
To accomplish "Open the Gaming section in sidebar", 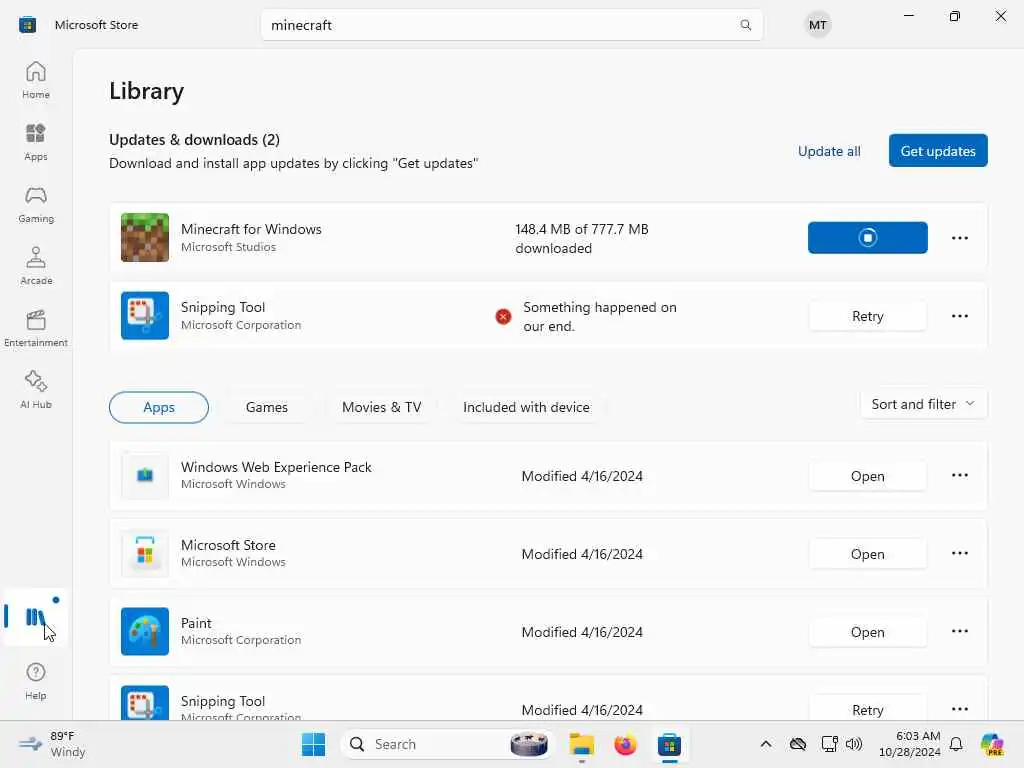I will click(36, 204).
